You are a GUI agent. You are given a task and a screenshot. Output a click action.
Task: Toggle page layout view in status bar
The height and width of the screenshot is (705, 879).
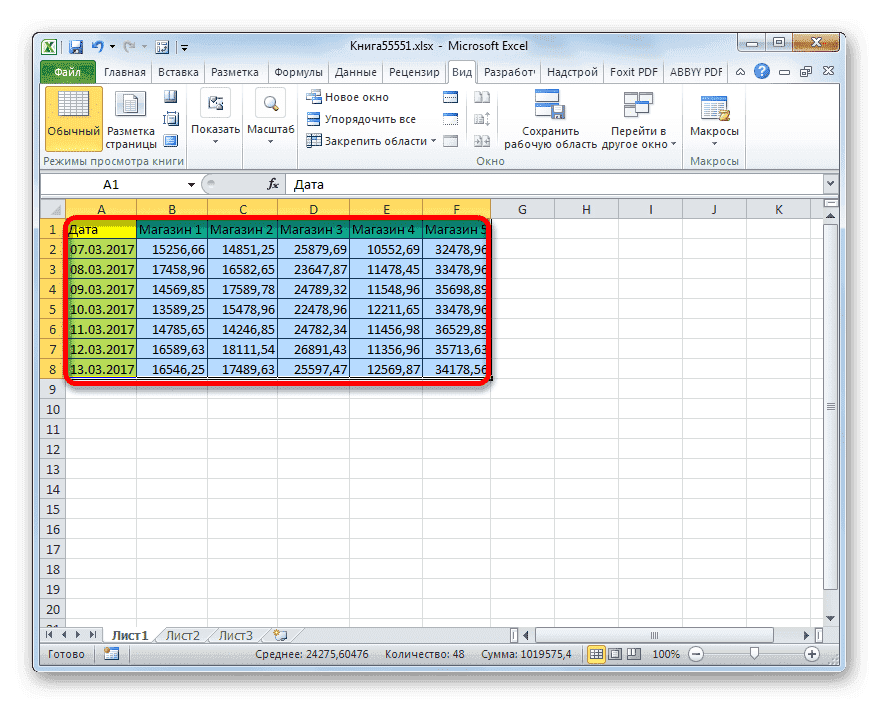615,654
